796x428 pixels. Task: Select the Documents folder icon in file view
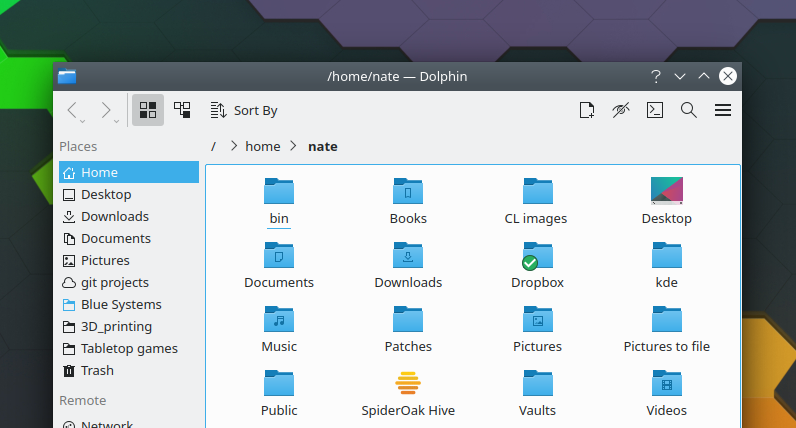(279, 255)
